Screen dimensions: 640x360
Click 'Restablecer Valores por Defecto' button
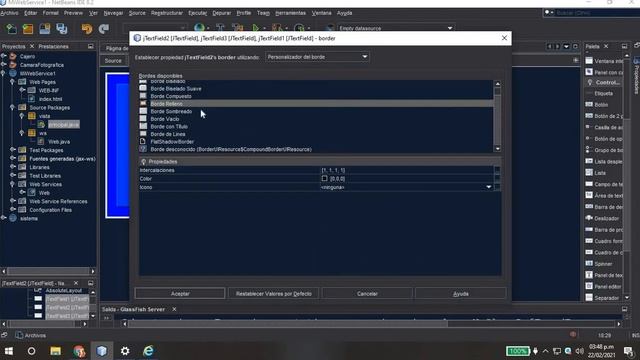click(273, 293)
